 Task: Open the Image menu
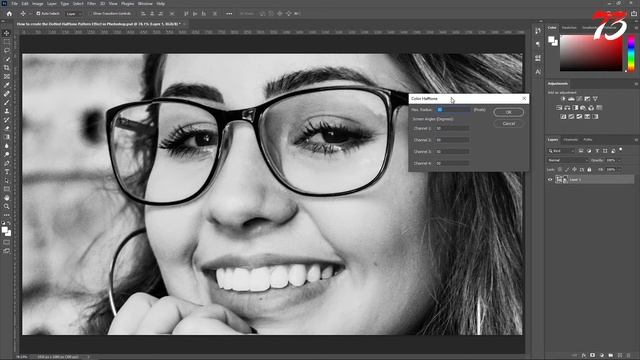pyautogui.click(x=38, y=3)
